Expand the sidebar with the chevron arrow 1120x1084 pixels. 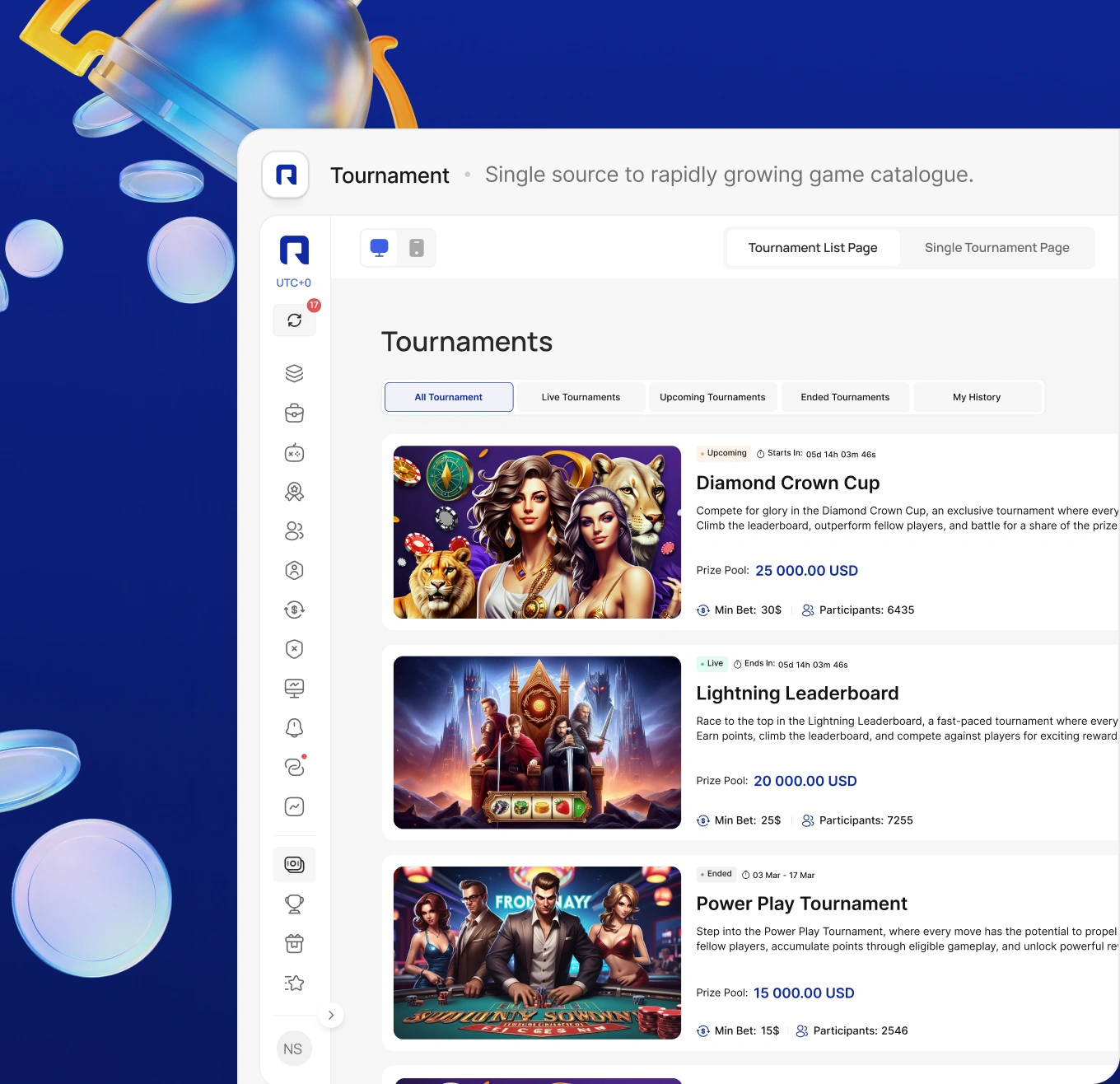pyautogui.click(x=331, y=1015)
